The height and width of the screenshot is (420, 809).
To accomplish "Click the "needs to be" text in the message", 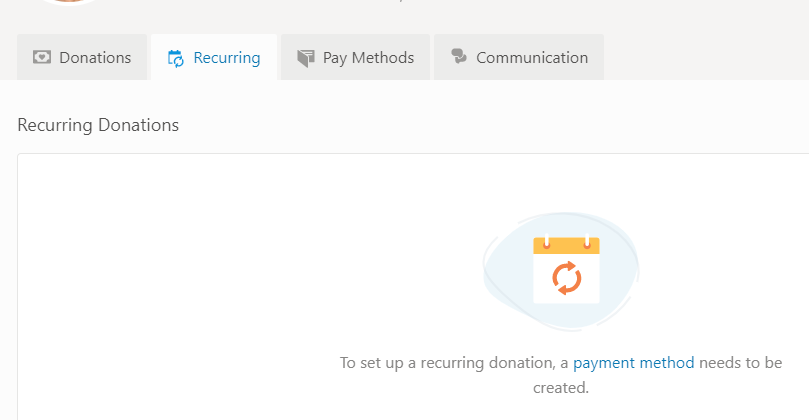I will pyautogui.click(x=741, y=363).
